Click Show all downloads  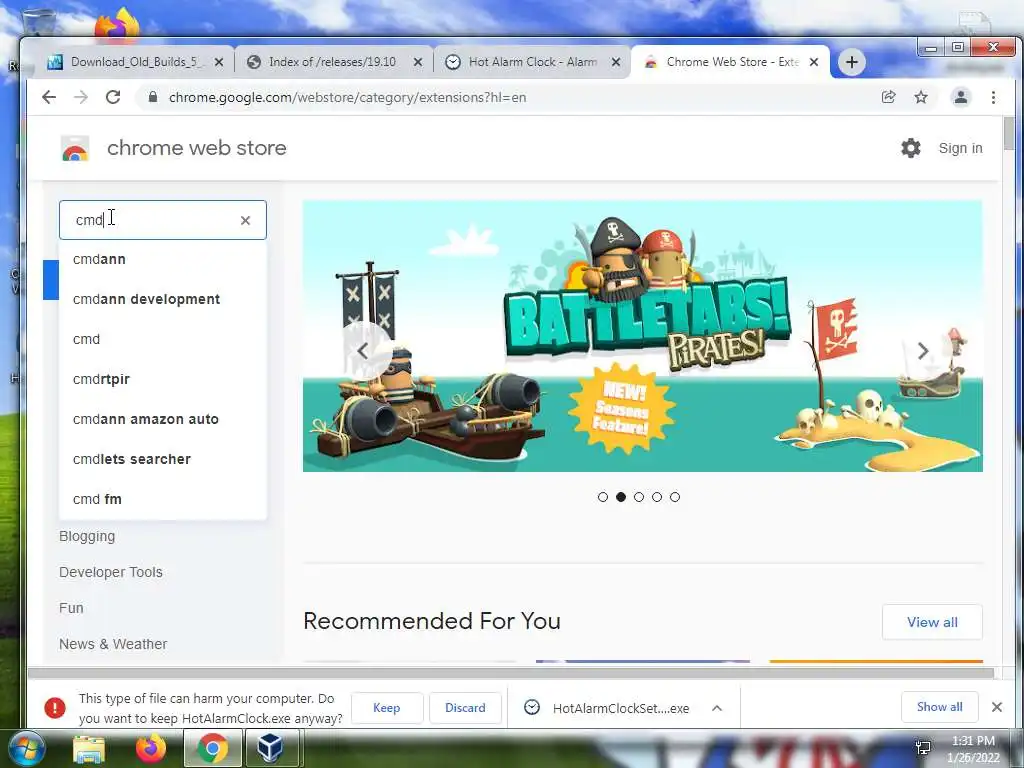click(939, 707)
